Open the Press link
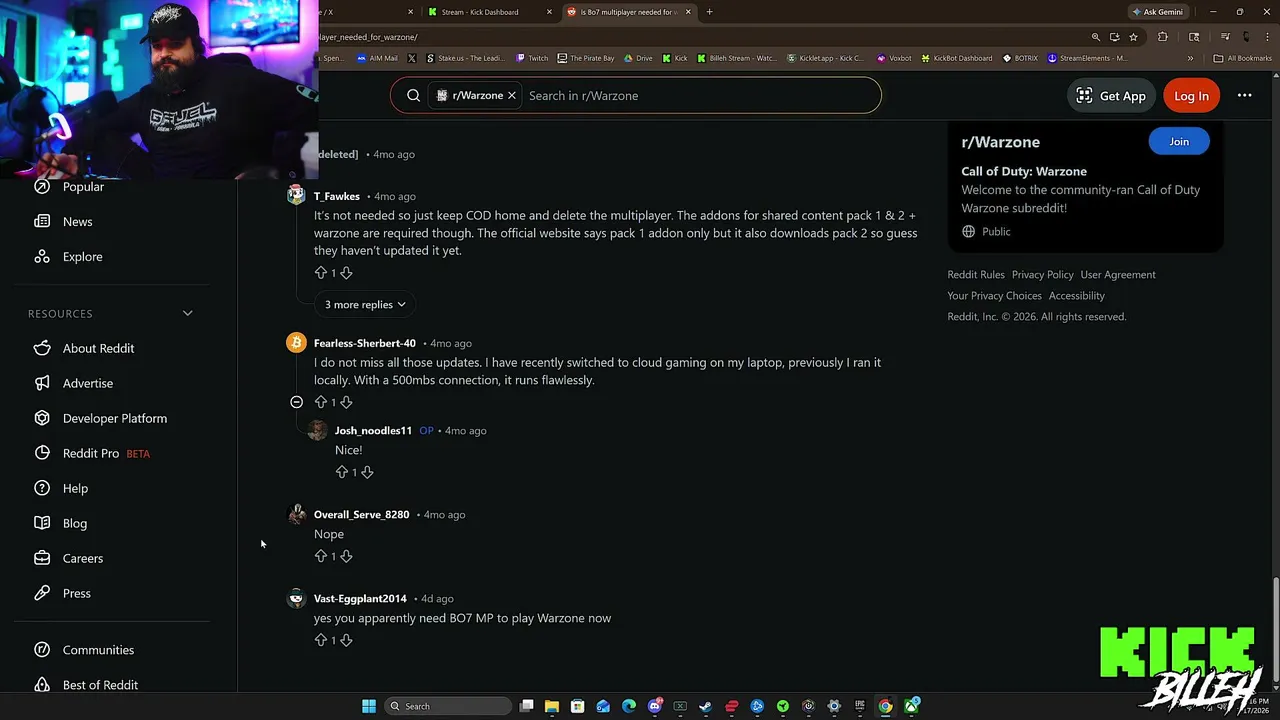 (x=77, y=594)
